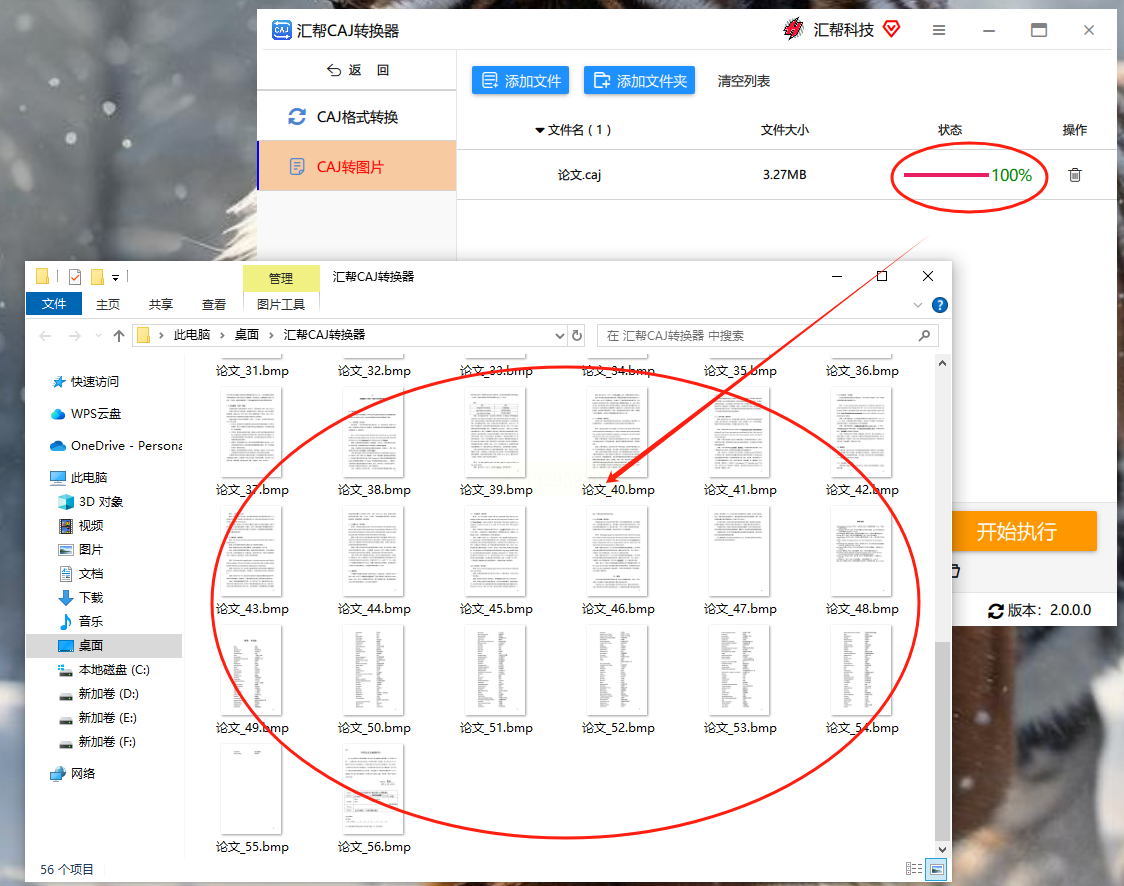Open Explorer help icon
The width and height of the screenshot is (1124, 886).
(939, 305)
